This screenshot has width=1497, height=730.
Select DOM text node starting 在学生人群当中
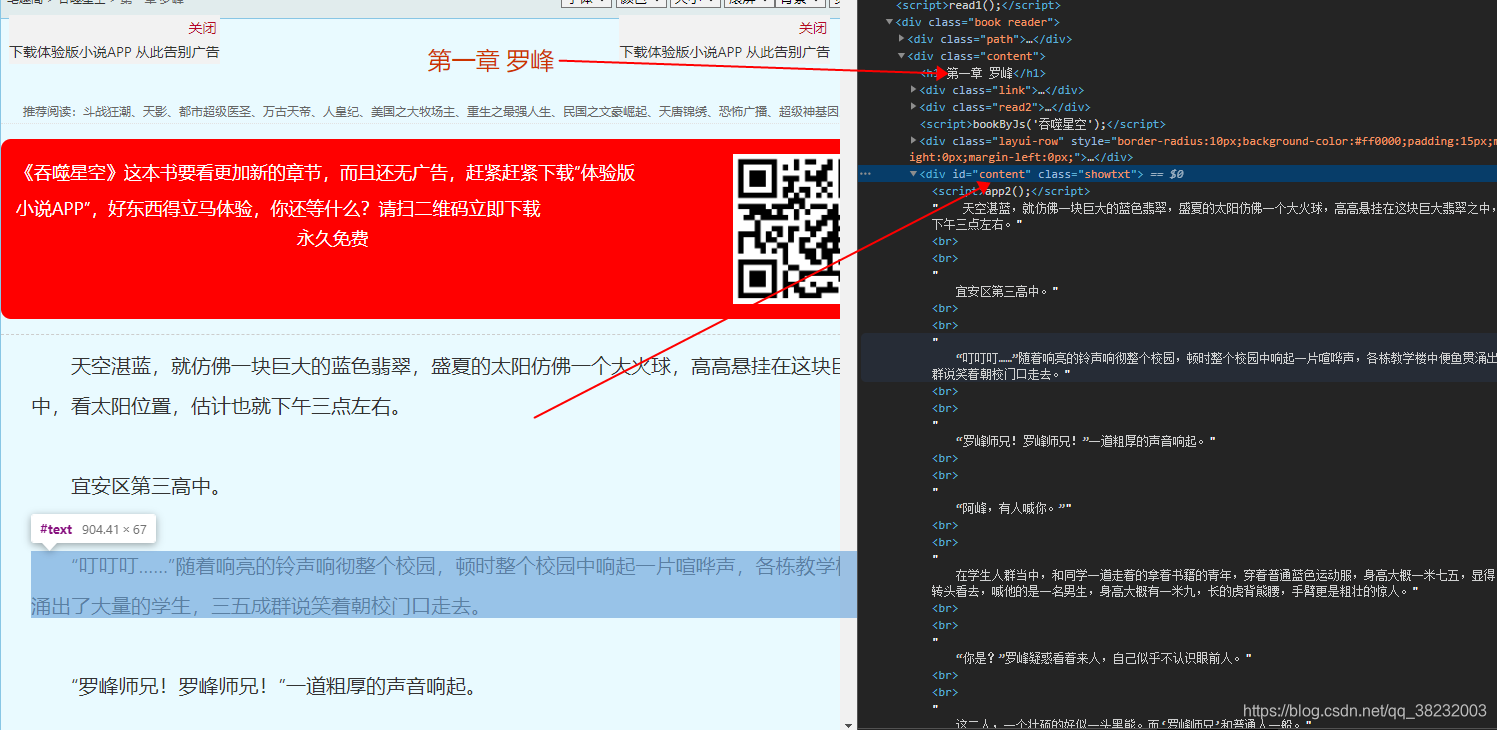1213,583
